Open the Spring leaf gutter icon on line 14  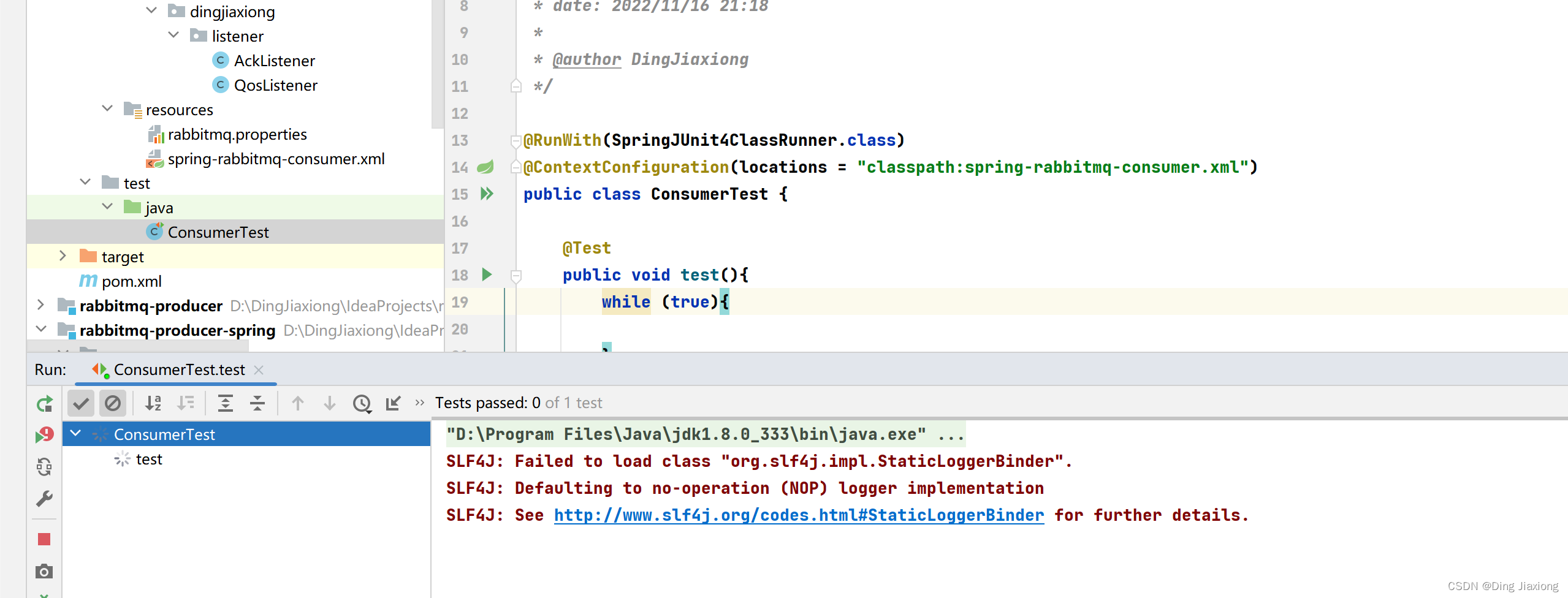[x=485, y=167]
